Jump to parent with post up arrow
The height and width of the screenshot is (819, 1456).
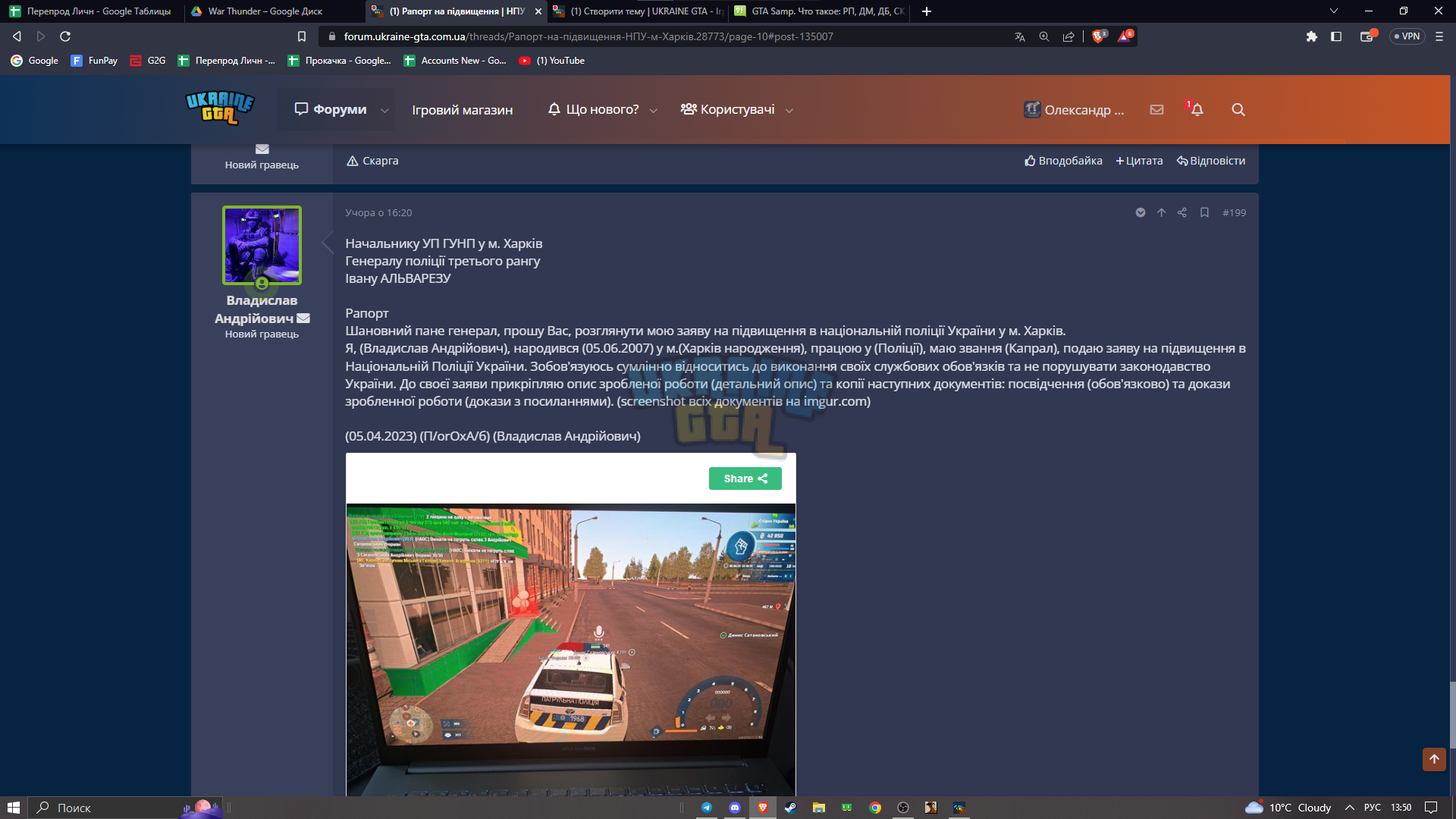[x=1161, y=212]
